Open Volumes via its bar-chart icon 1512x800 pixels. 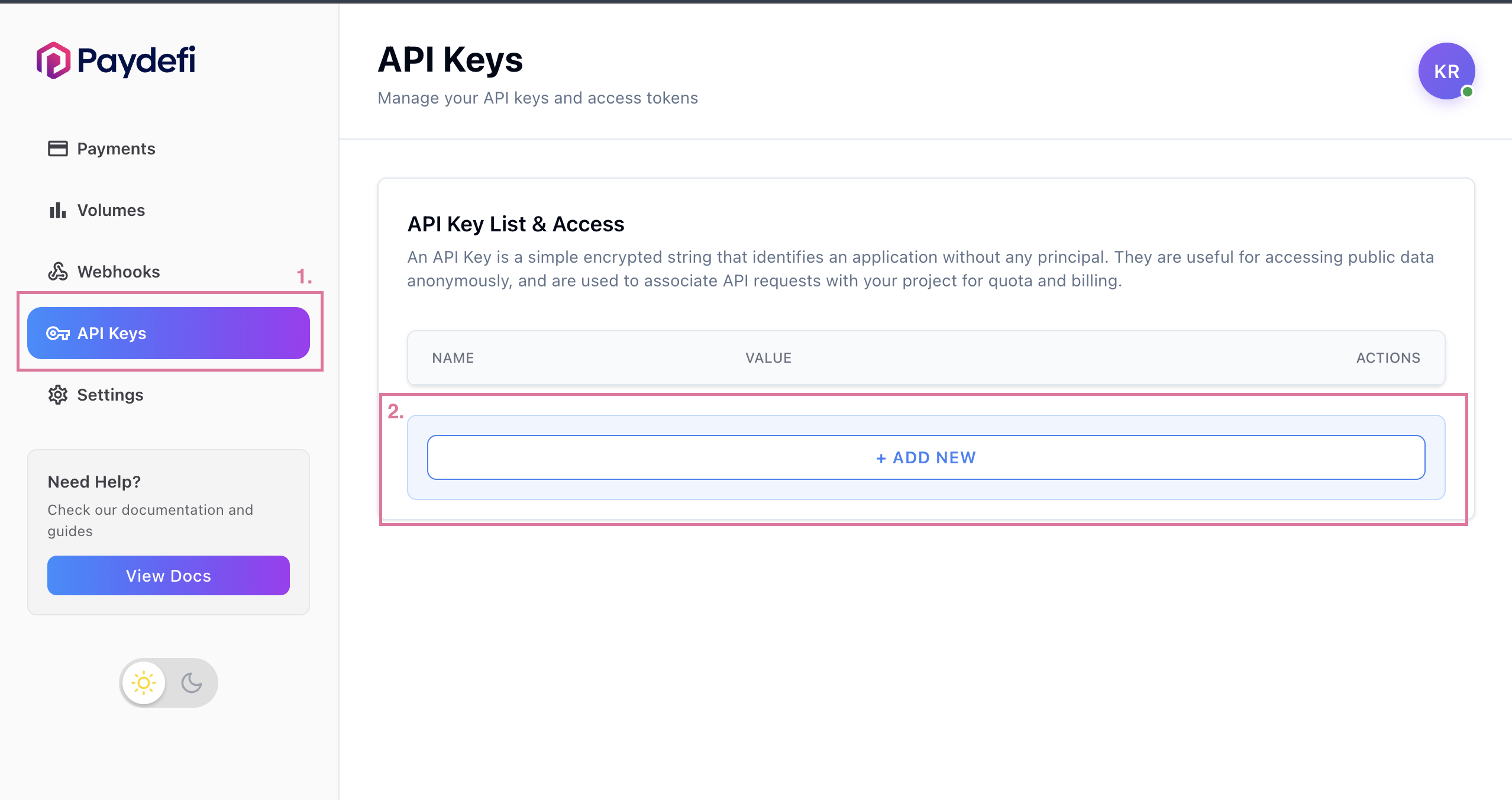point(57,210)
